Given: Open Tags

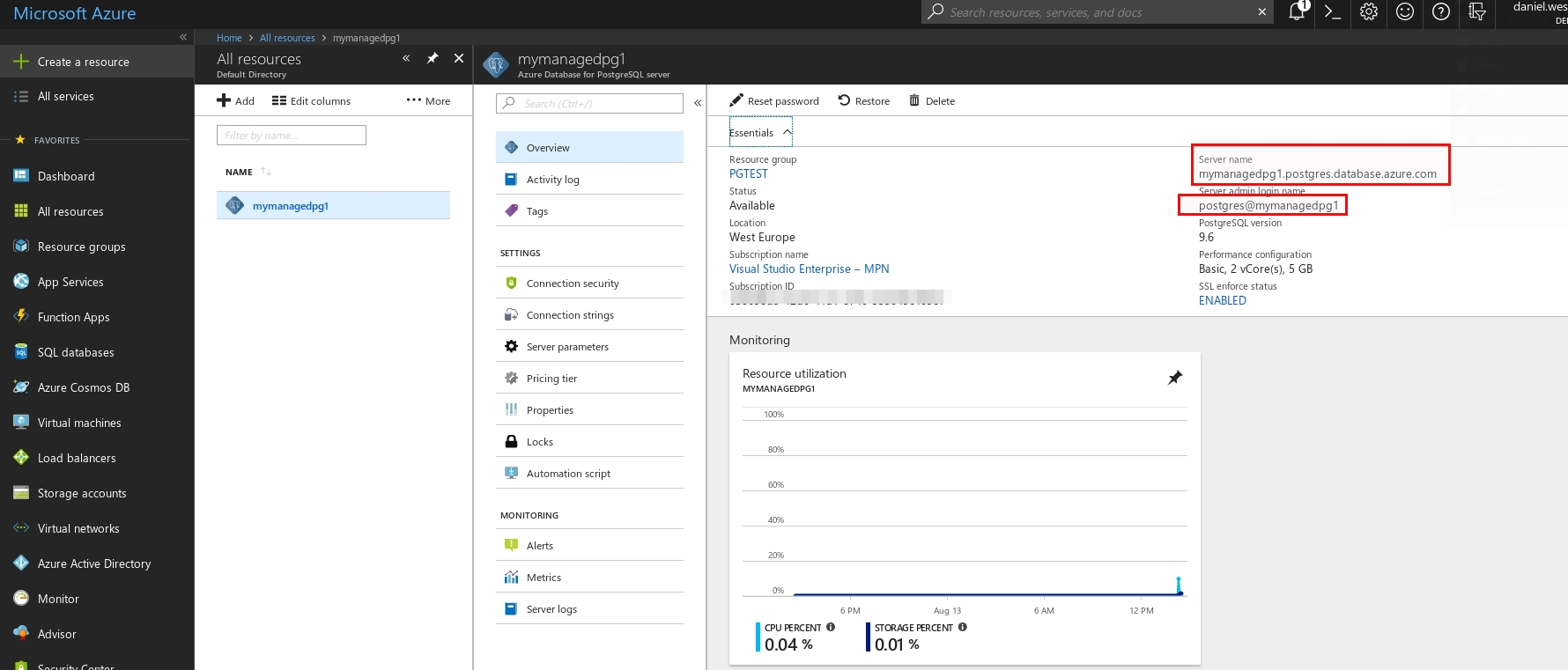Looking at the screenshot, I should [x=589, y=210].
